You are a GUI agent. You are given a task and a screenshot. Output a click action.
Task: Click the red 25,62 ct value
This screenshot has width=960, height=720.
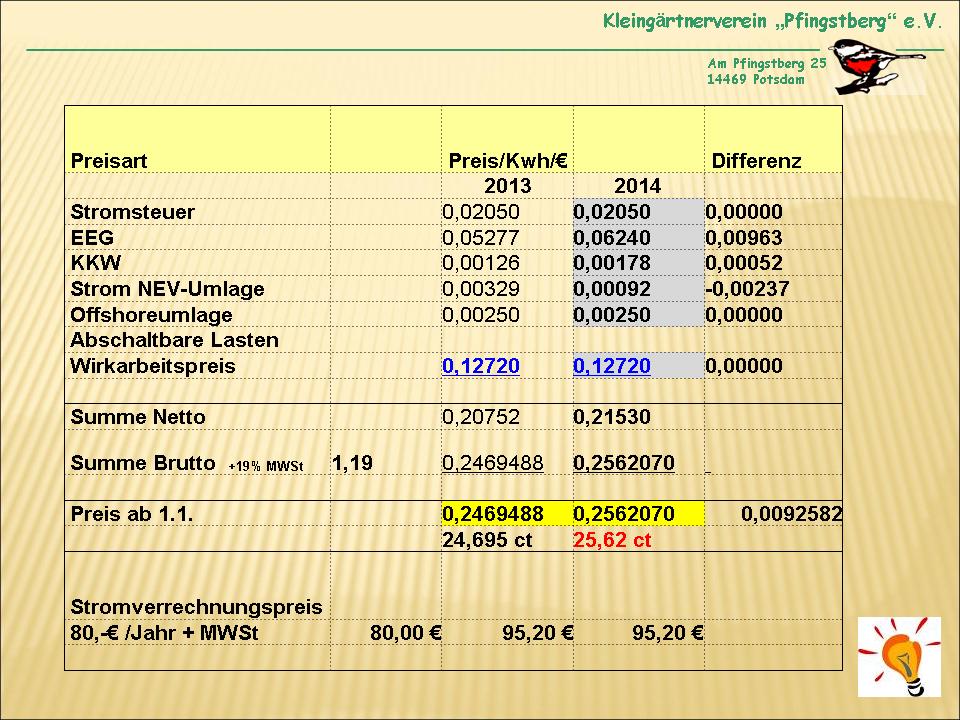tap(612, 540)
